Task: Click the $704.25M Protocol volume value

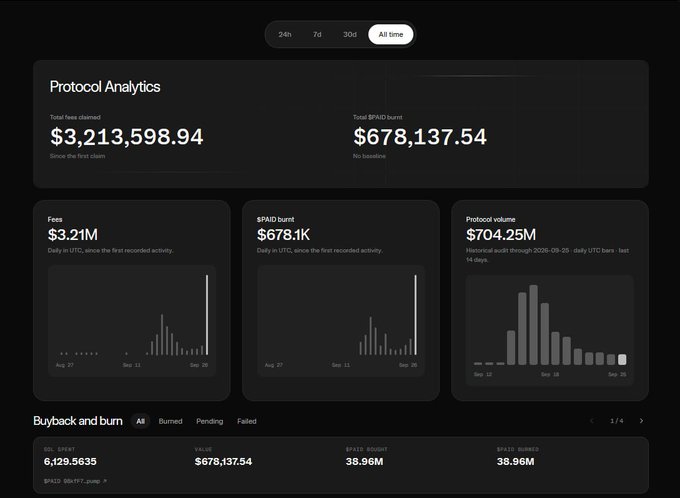Action: pyautogui.click(x=501, y=235)
